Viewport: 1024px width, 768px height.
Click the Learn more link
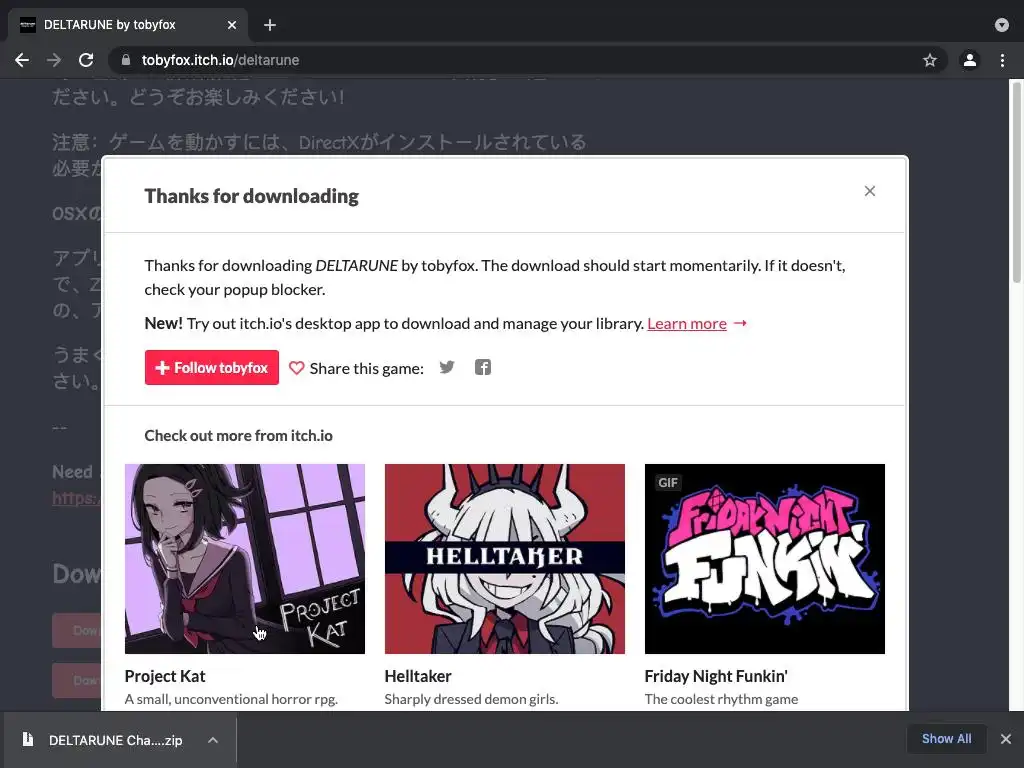pyautogui.click(x=687, y=323)
